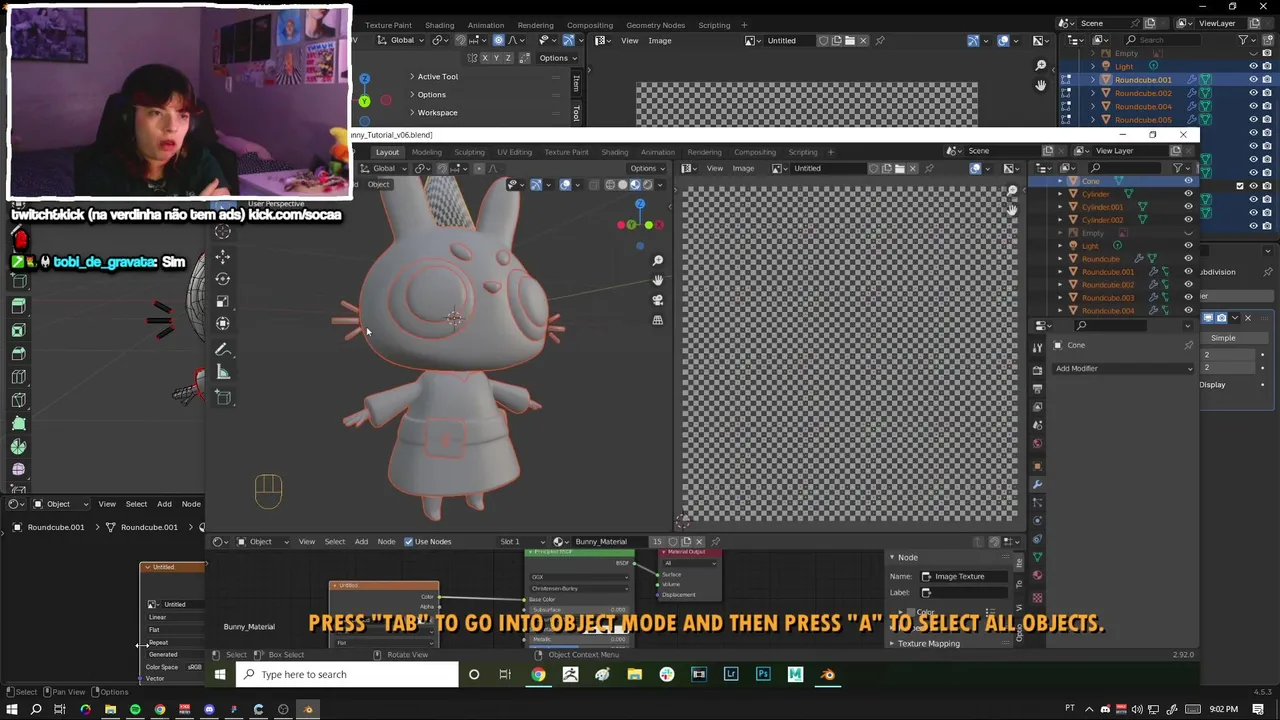This screenshot has height=720, width=1280.
Task: Click the add workspace plus button after Scripting
Action: coord(830,152)
